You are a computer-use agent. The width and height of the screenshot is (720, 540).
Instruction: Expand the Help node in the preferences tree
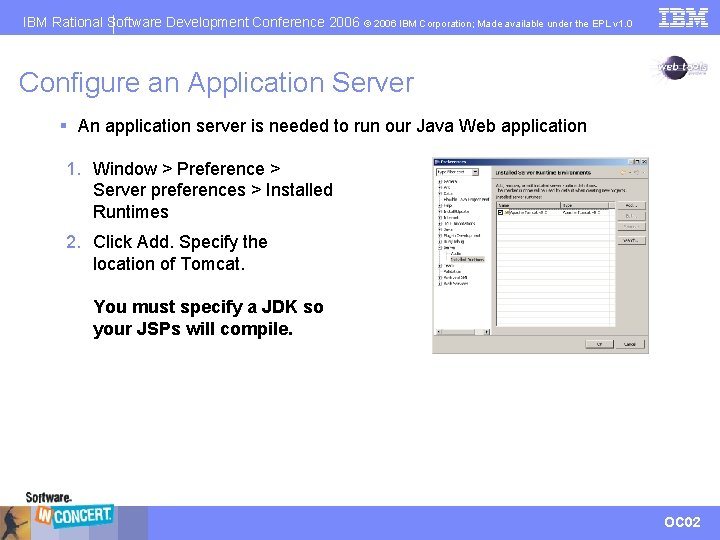(440, 206)
